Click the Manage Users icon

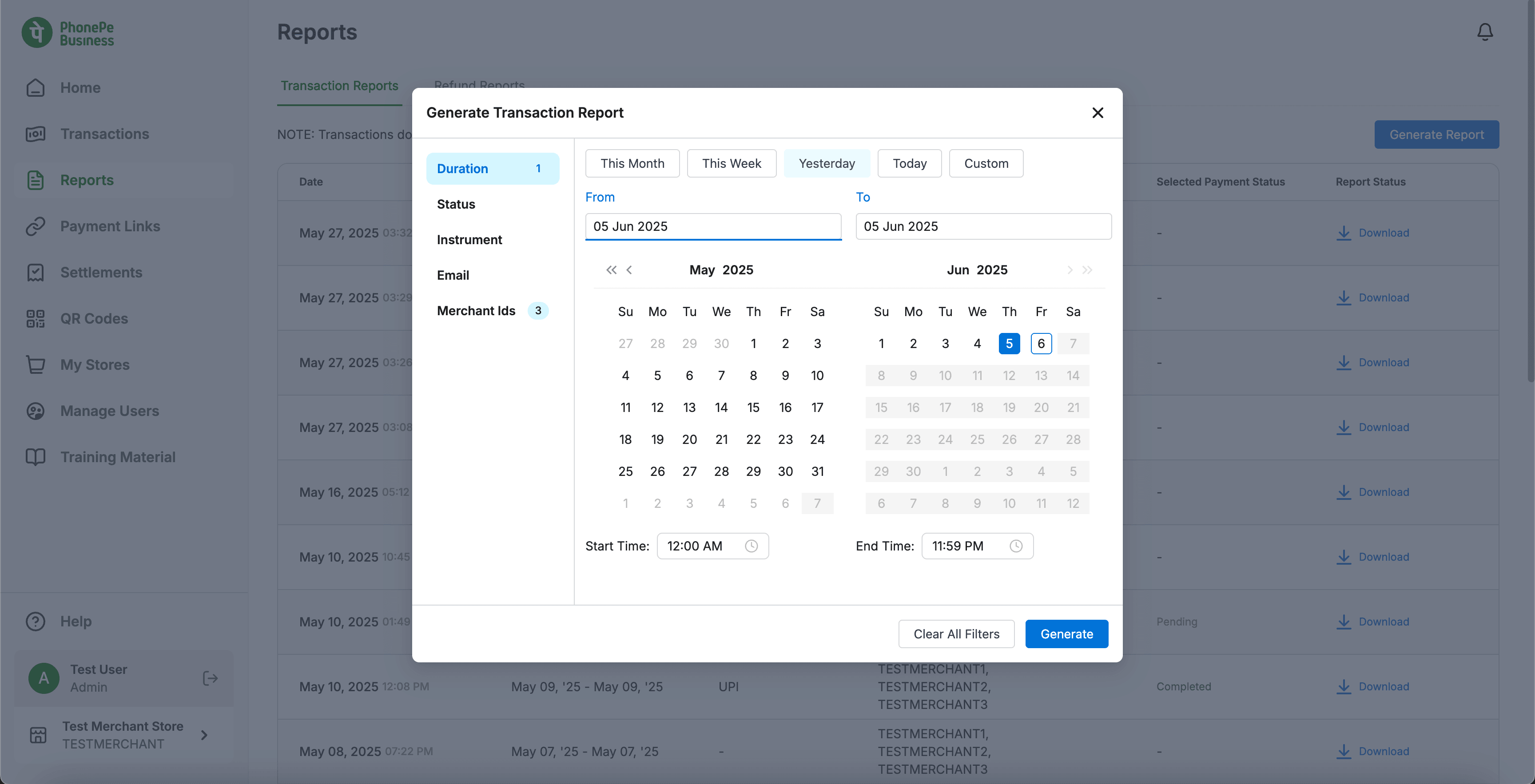[35, 411]
